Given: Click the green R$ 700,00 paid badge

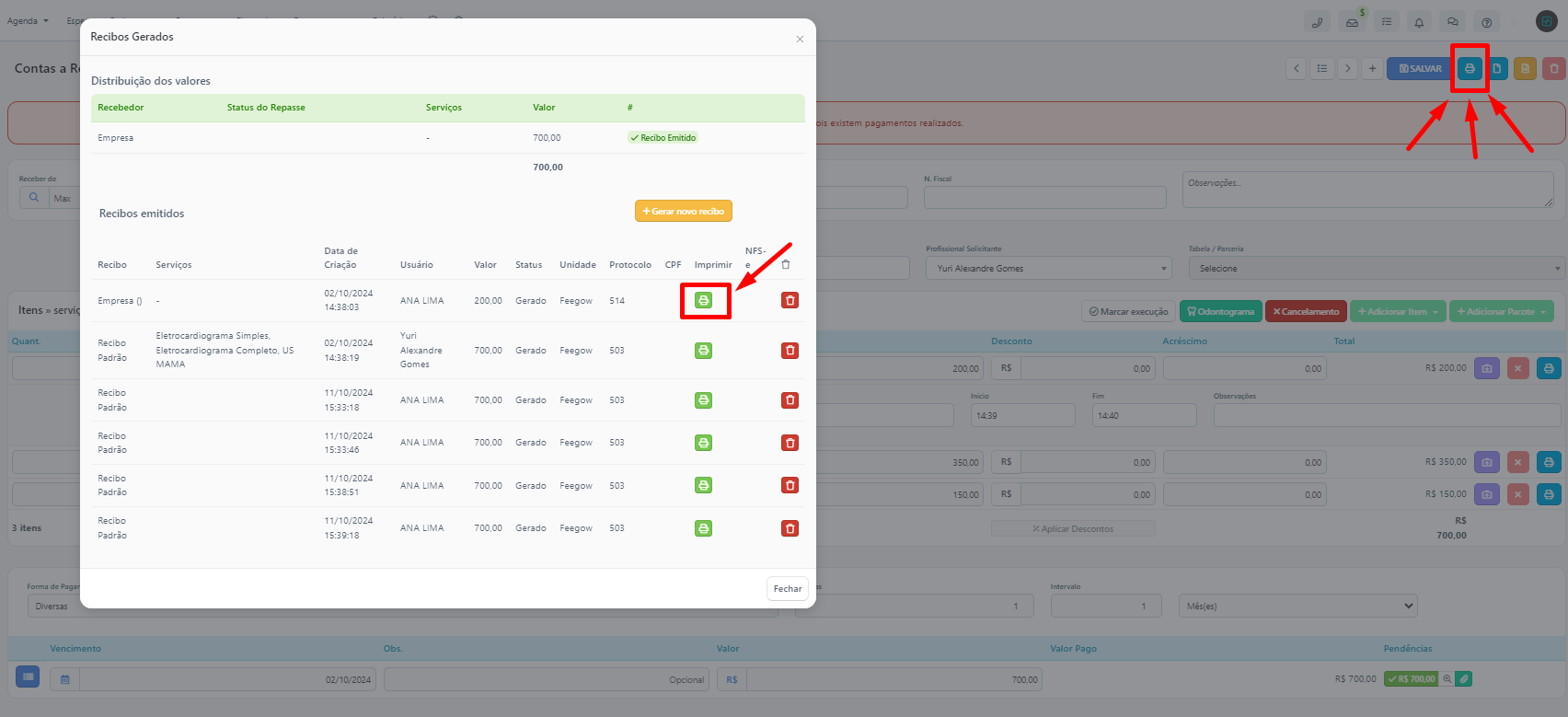Looking at the screenshot, I should [x=1411, y=678].
